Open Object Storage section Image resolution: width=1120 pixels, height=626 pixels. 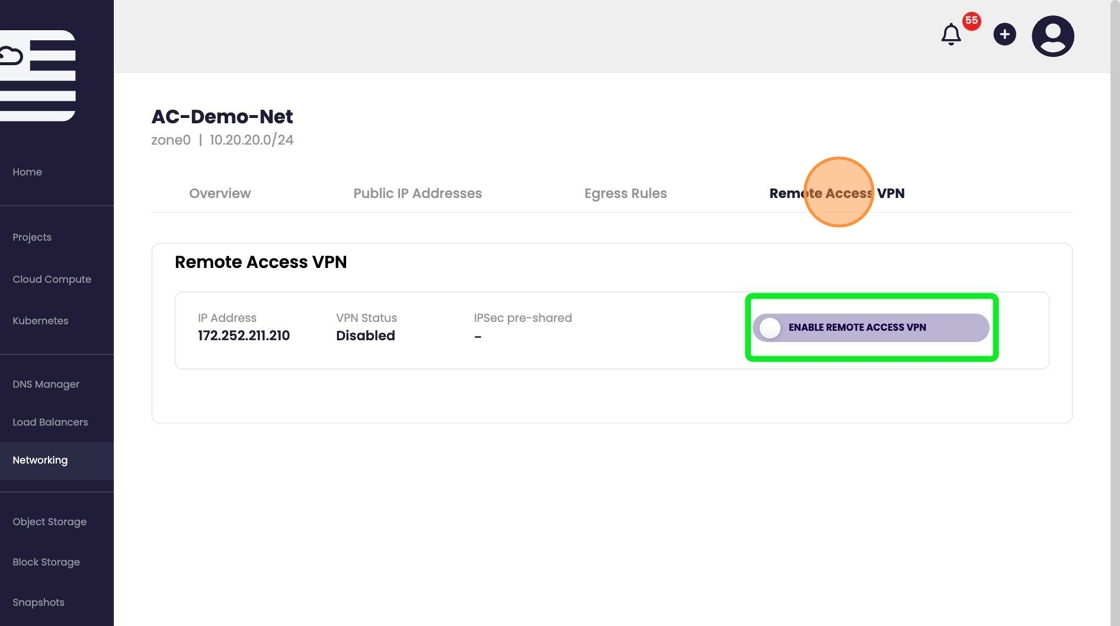[49, 522]
